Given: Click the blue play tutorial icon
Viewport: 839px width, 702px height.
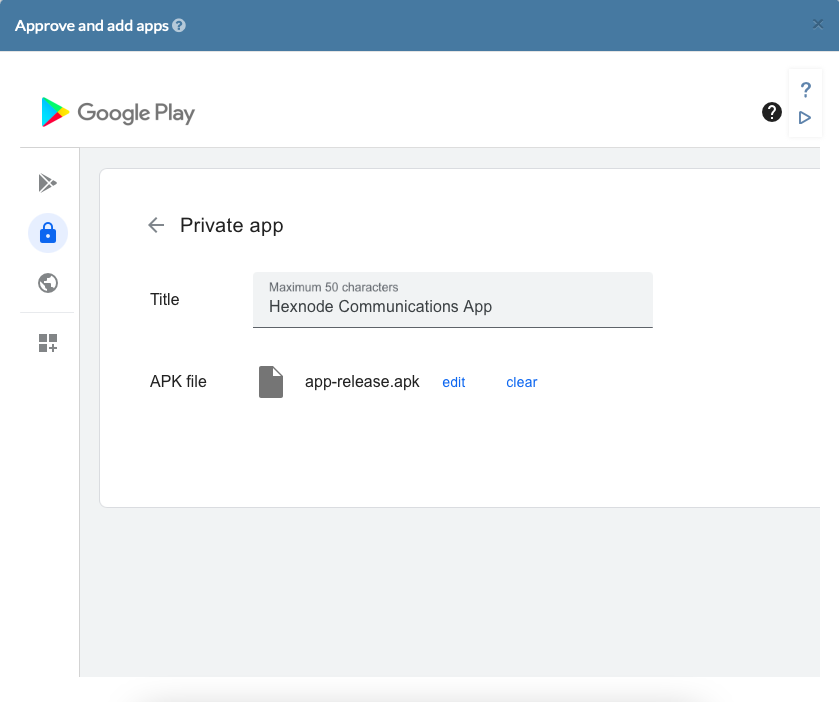Looking at the screenshot, I should [x=805, y=118].
